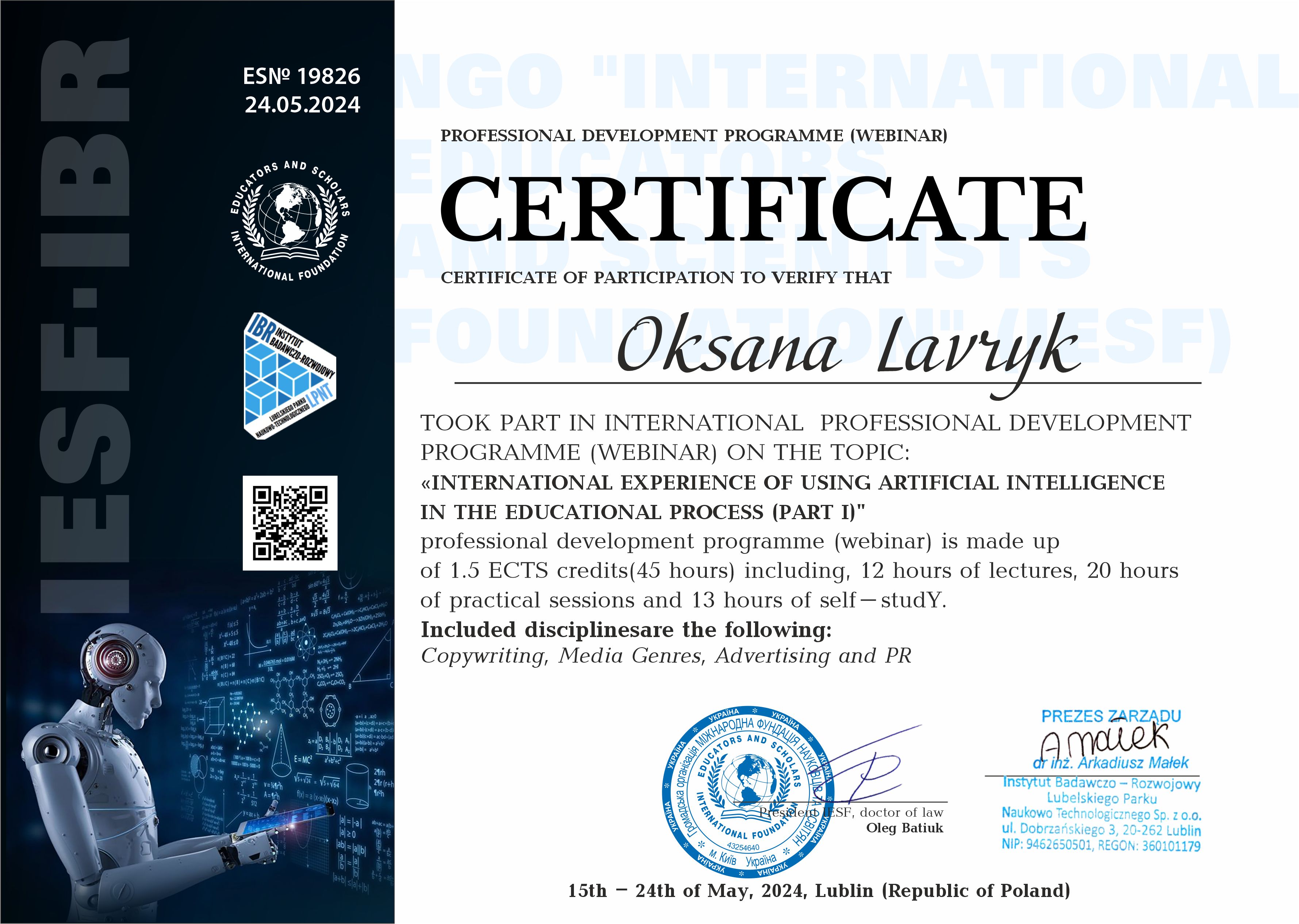Click the date 24.05.2024
1299x924 pixels.
click(x=302, y=105)
